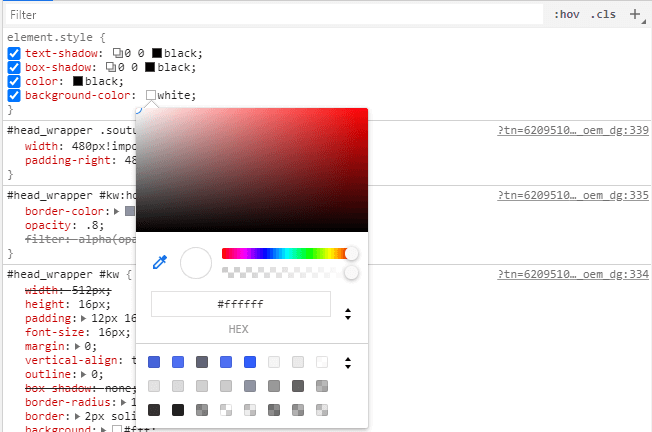Click the round current-color preview circle

tap(196, 263)
